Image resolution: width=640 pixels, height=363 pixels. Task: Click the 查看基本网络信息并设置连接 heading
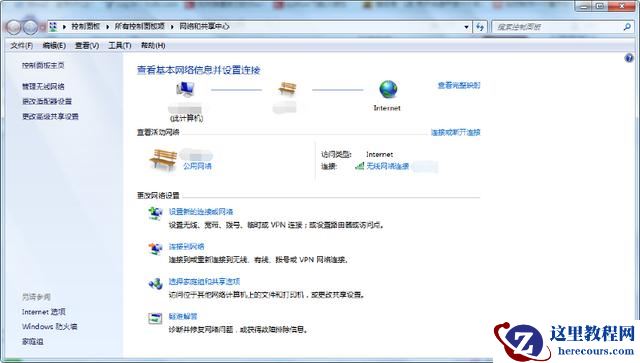(198, 70)
